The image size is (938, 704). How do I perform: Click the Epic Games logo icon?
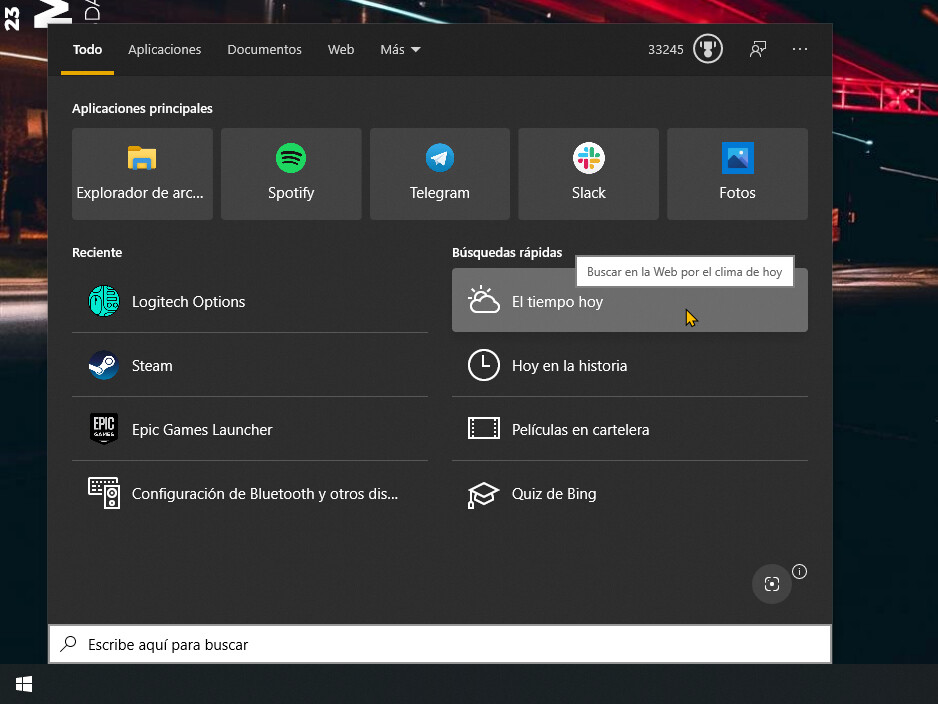[x=104, y=429]
